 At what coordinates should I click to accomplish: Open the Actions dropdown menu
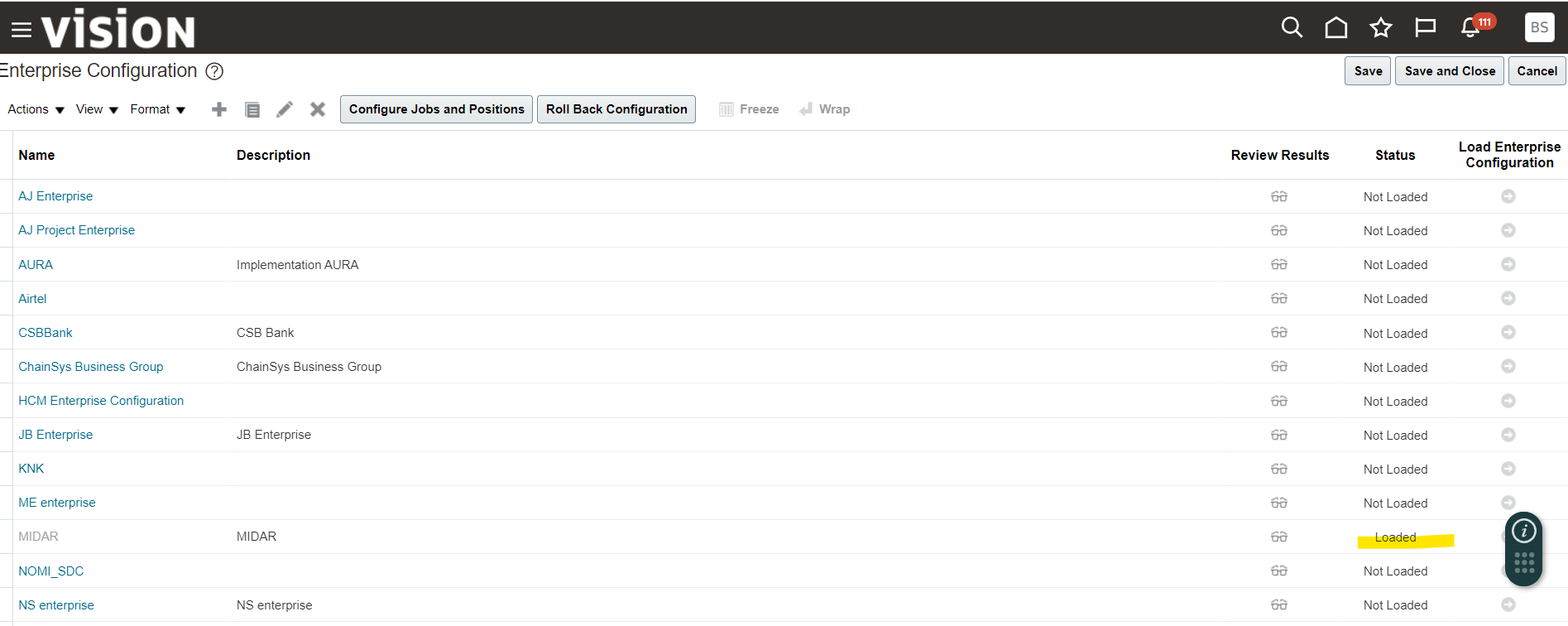click(36, 109)
